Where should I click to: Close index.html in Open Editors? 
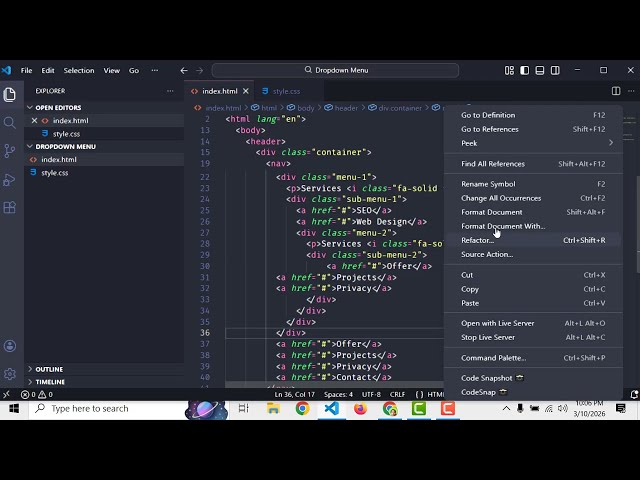click(x=34, y=120)
